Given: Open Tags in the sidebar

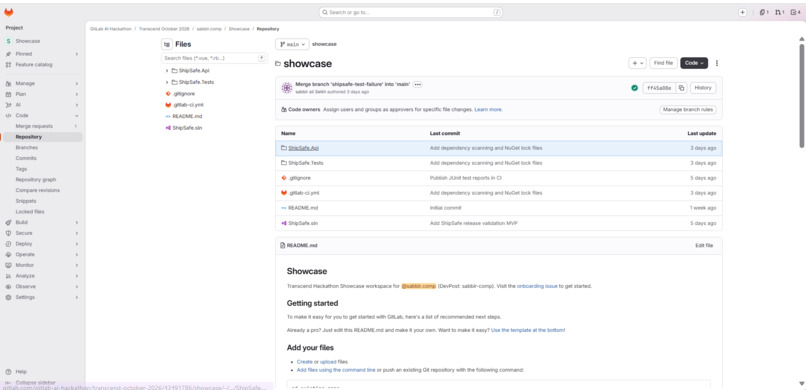Looking at the screenshot, I should [41, 169].
